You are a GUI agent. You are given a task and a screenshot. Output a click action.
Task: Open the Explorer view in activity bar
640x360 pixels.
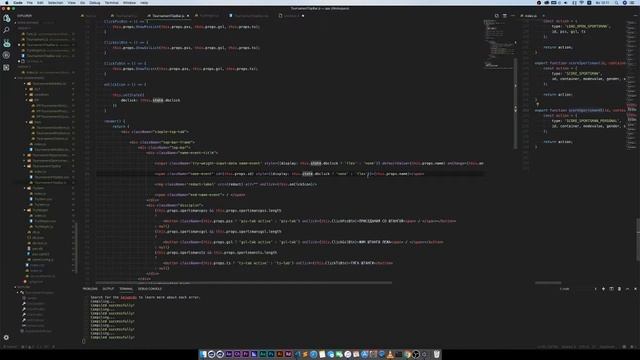(6, 18)
